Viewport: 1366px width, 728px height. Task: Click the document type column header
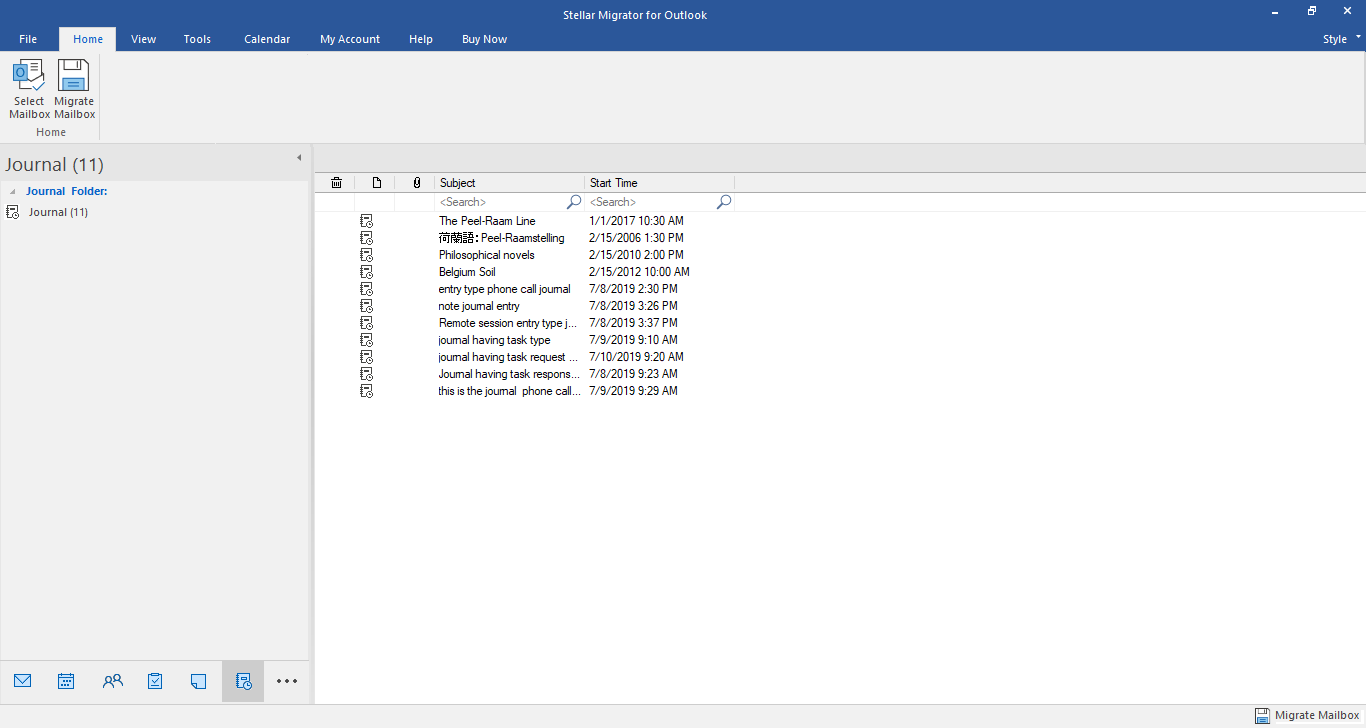(376, 183)
